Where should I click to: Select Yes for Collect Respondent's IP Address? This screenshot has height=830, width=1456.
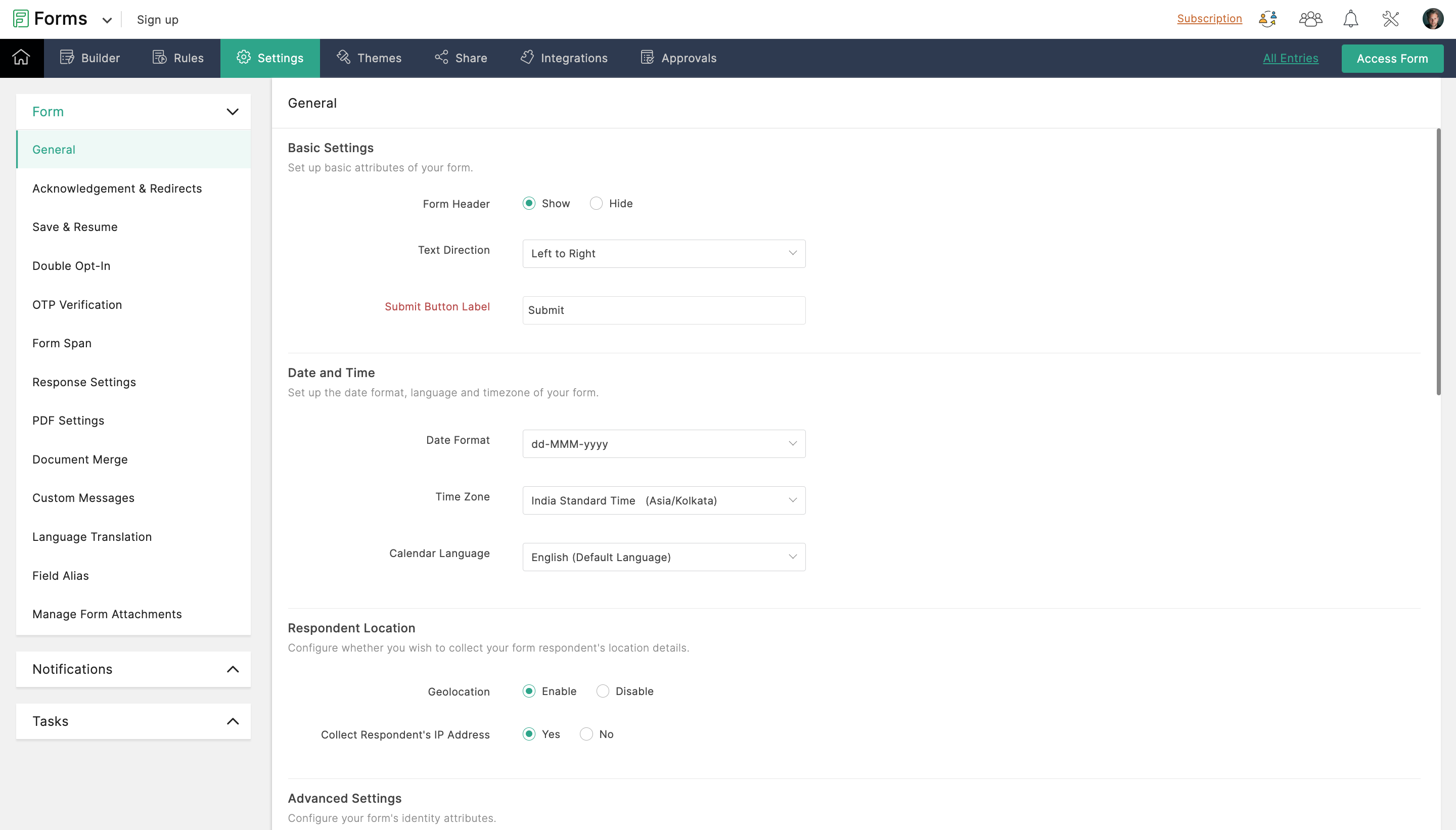click(529, 734)
